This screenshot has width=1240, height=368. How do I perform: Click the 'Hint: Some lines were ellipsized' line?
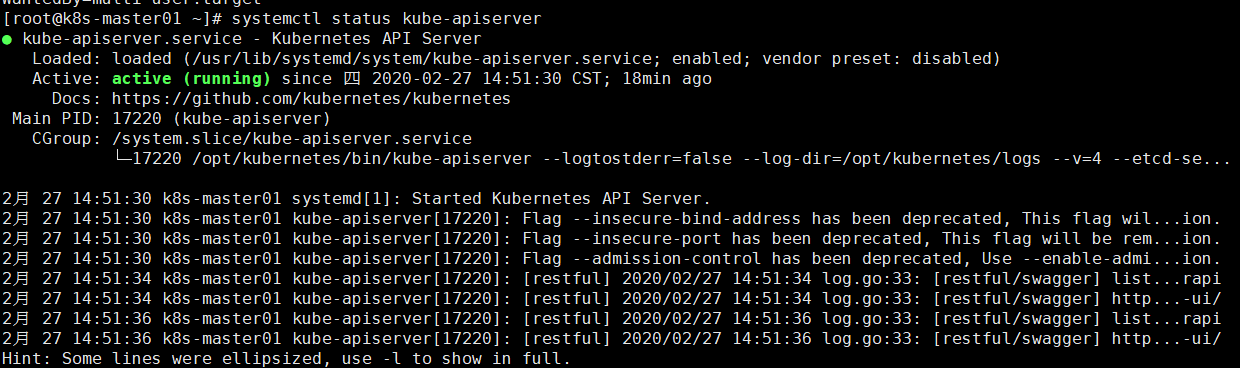click(286, 359)
